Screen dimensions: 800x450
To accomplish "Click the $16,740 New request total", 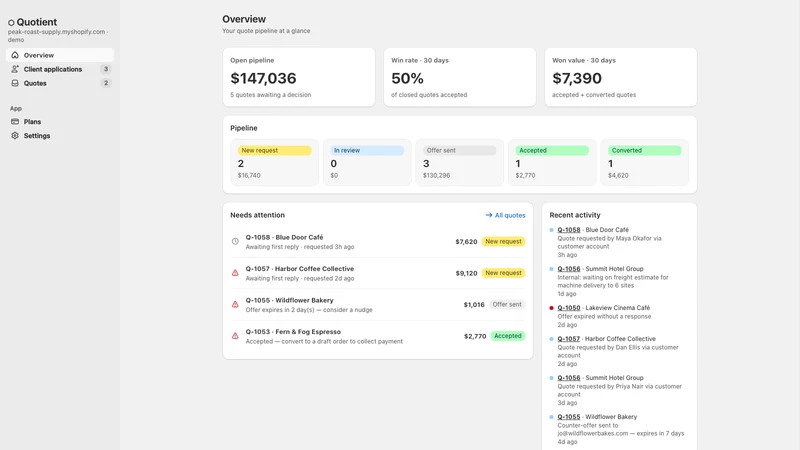I will click(249, 176).
